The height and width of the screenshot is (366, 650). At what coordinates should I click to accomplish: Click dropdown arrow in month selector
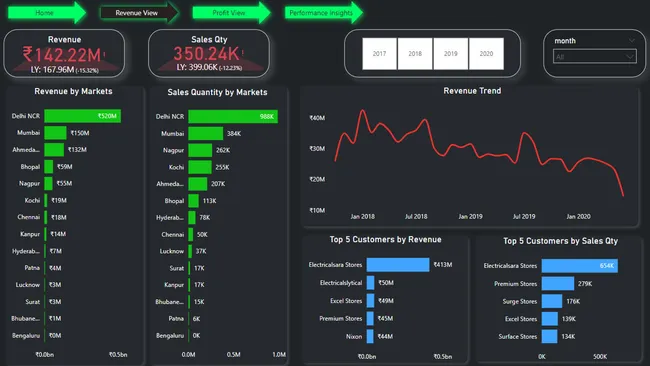pyautogui.click(x=630, y=56)
